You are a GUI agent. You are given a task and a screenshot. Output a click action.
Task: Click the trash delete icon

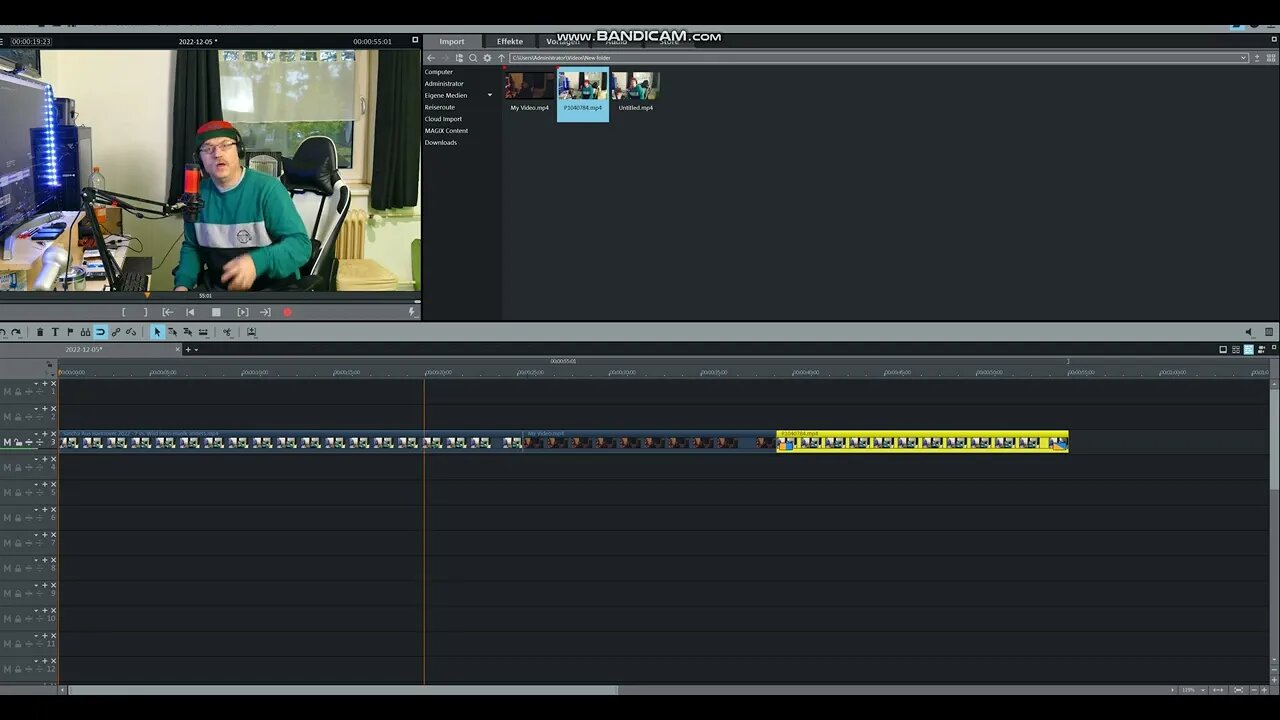pyautogui.click(x=40, y=332)
